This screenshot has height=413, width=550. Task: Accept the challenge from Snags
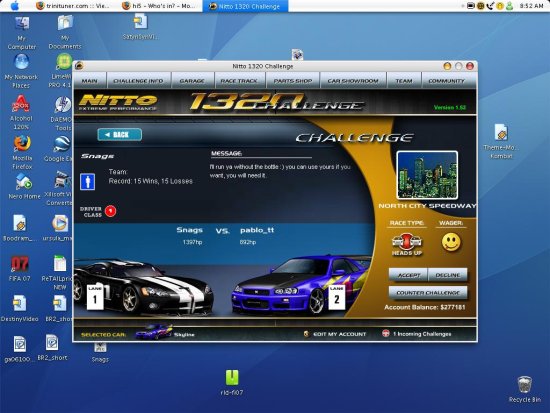click(408, 275)
